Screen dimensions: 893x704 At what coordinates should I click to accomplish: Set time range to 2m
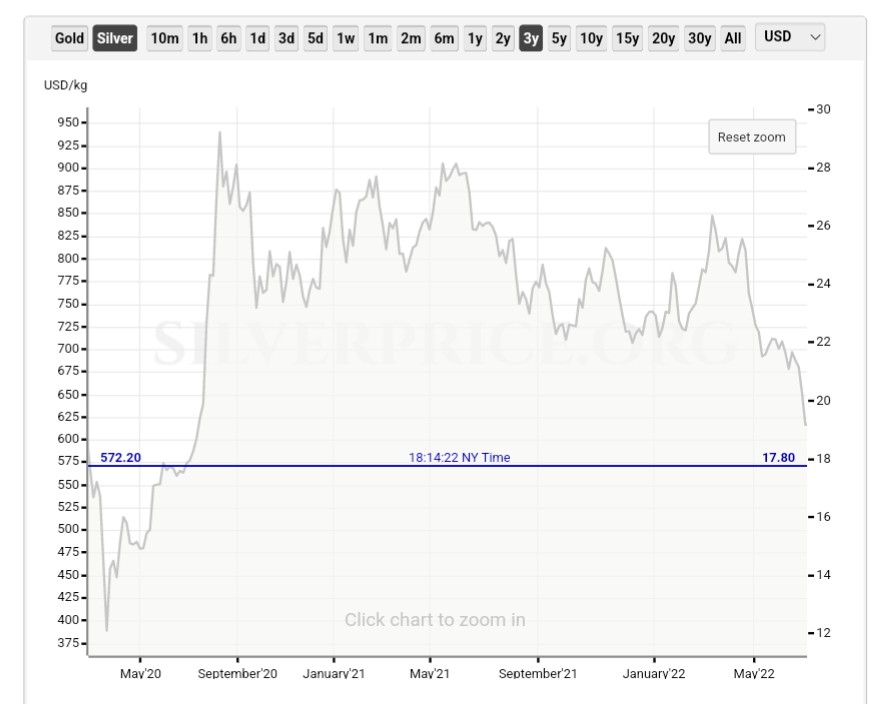point(411,38)
